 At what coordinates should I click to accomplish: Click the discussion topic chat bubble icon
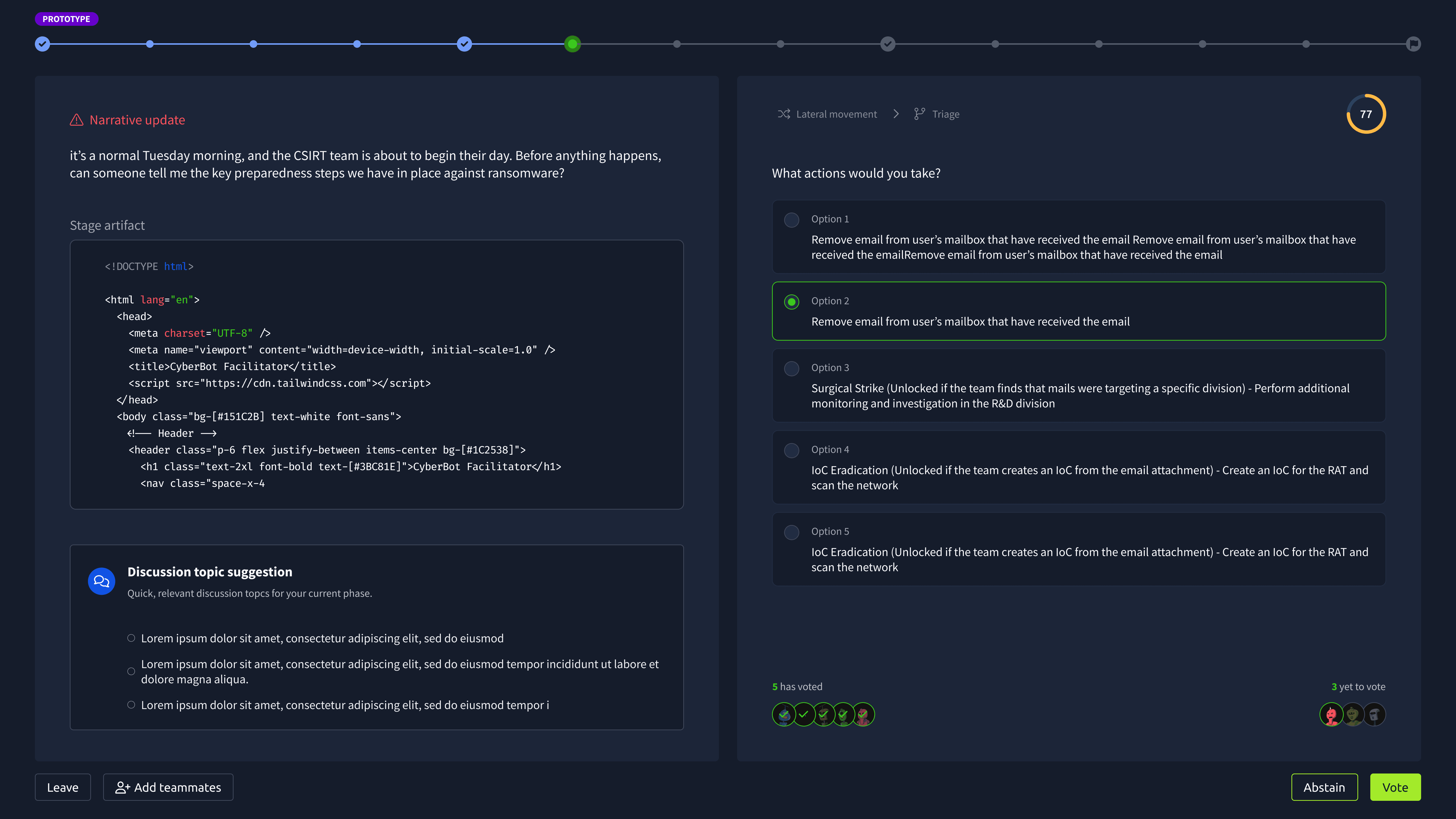tap(102, 581)
